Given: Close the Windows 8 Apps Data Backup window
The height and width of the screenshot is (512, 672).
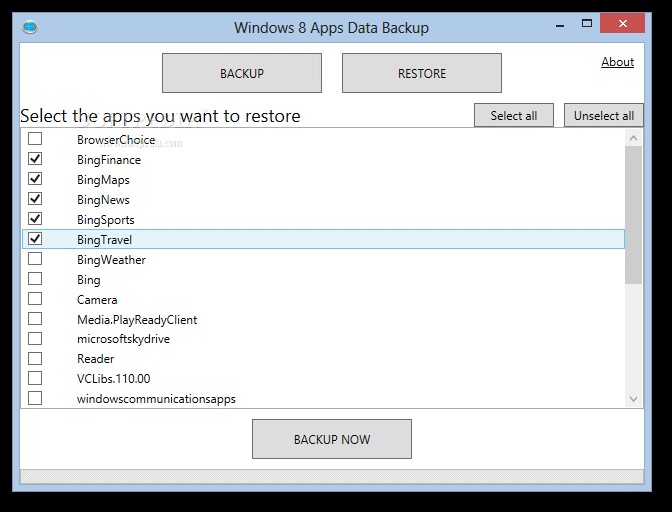Looking at the screenshot, I should tap(622, 24).
